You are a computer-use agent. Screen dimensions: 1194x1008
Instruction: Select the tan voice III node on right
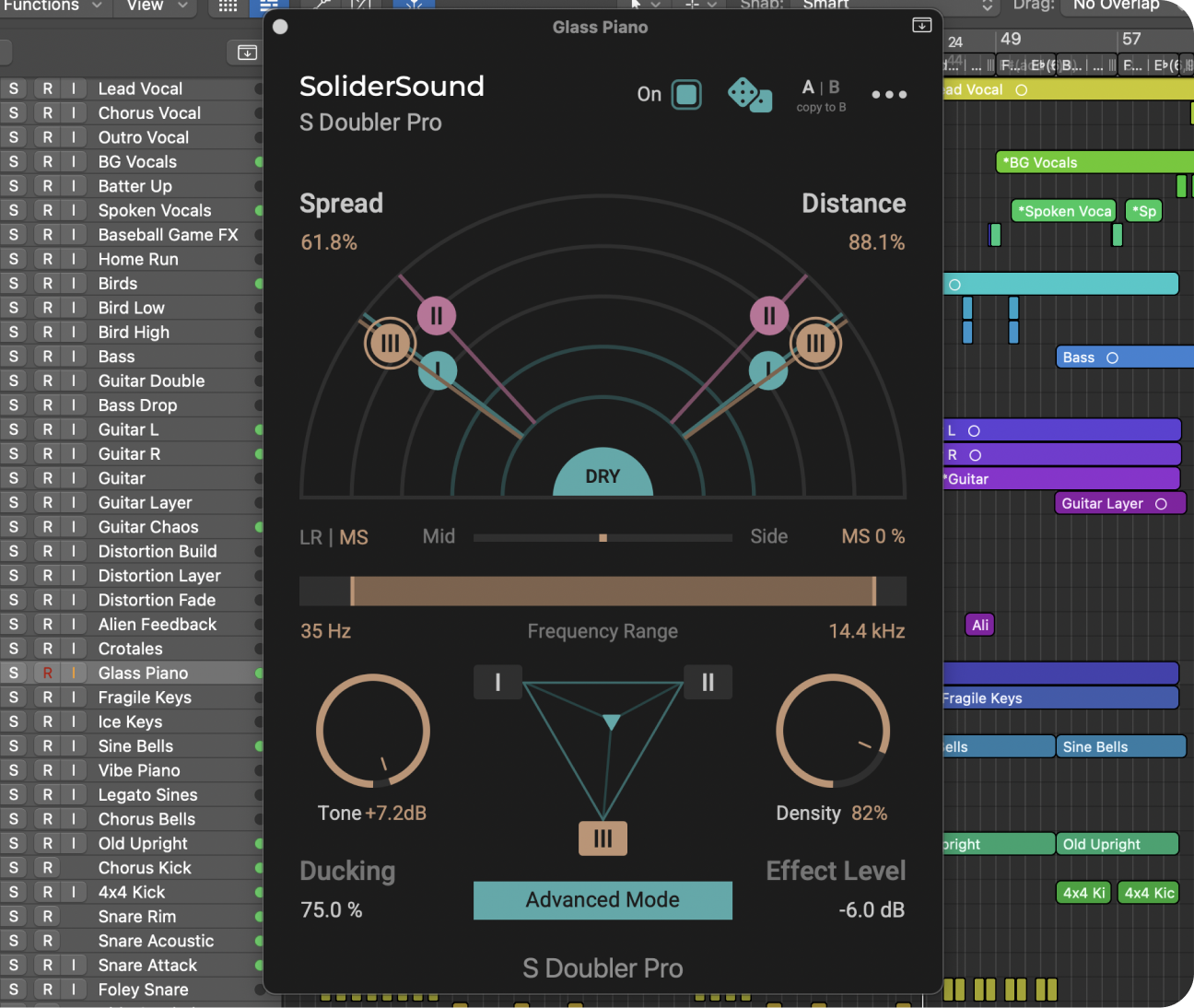[815, 344]
